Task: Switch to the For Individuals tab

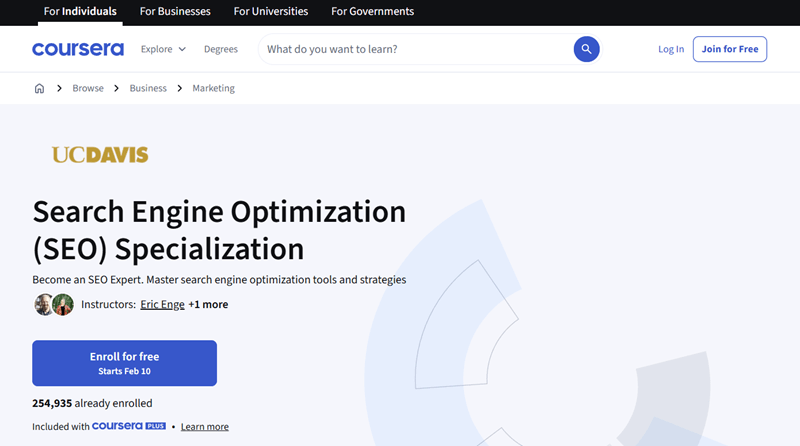Action: point(80,11)
